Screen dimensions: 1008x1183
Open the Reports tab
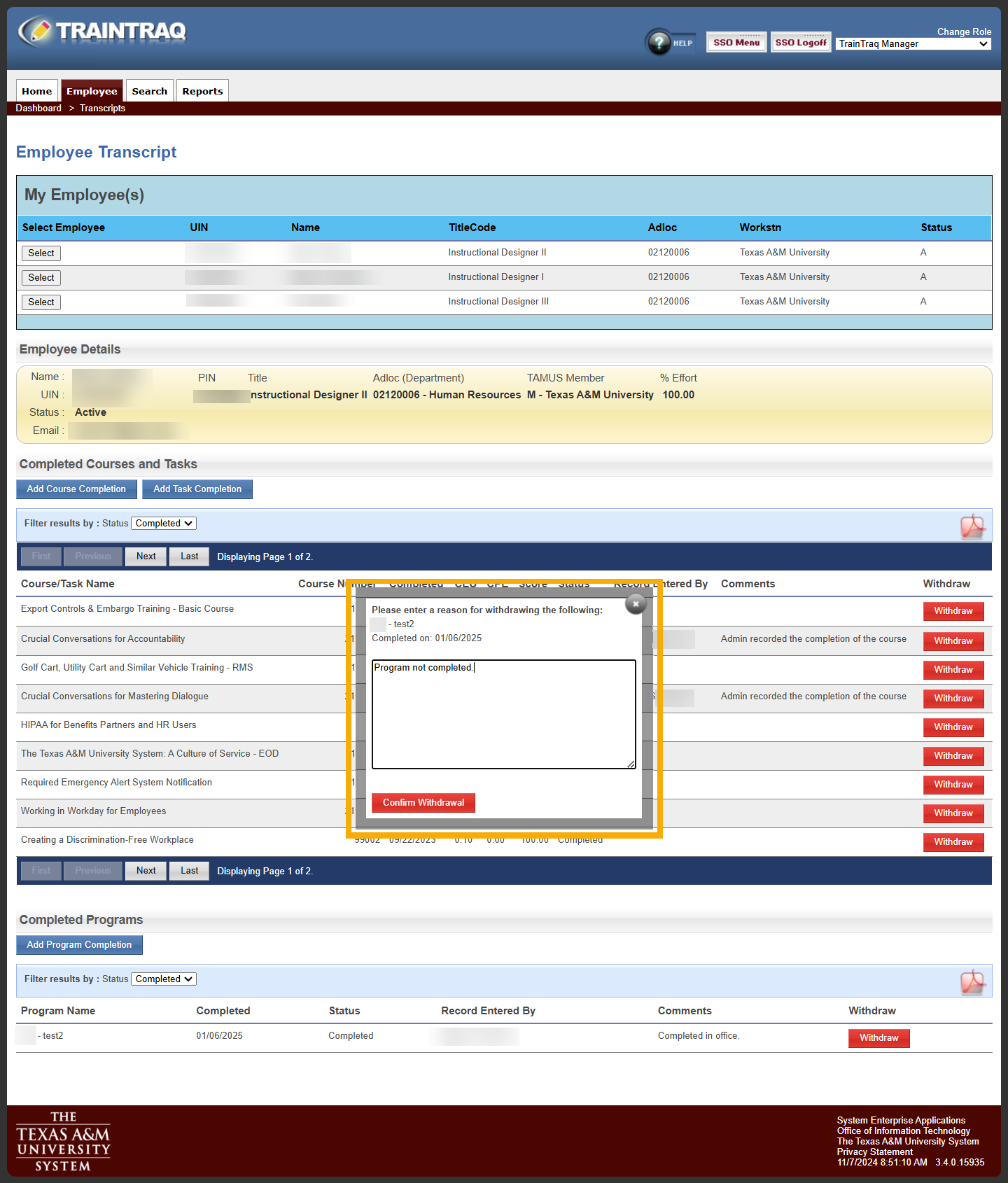click(202, 91)
